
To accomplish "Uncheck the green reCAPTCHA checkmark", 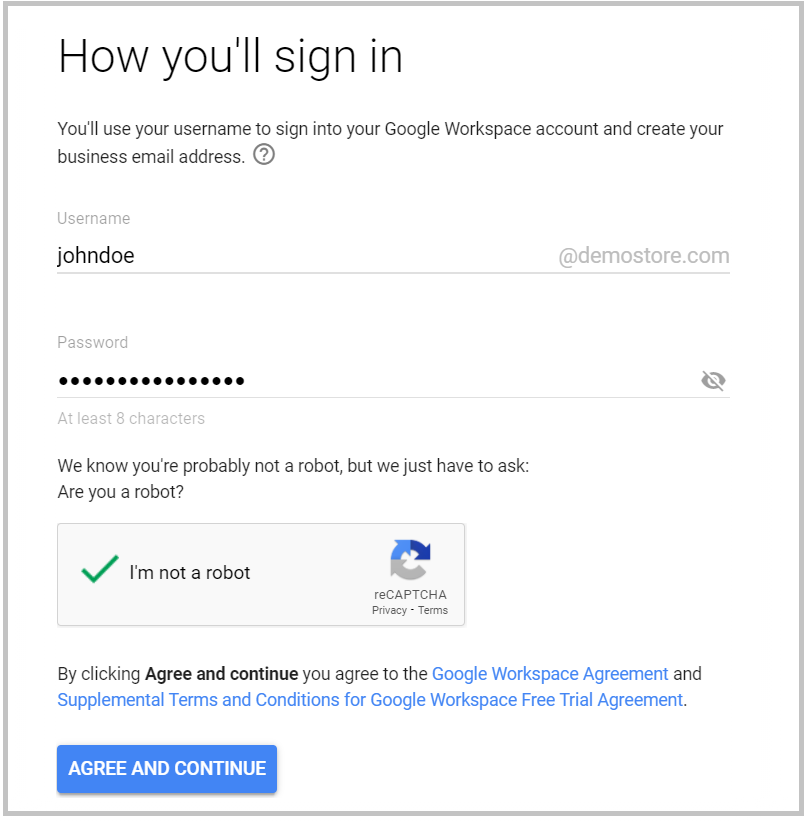I will click(100, 570).
